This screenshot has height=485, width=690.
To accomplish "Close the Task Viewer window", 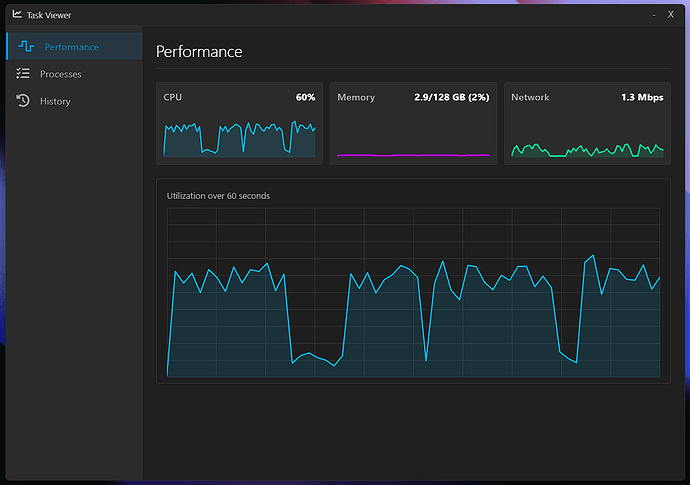I will click(670, 15).
